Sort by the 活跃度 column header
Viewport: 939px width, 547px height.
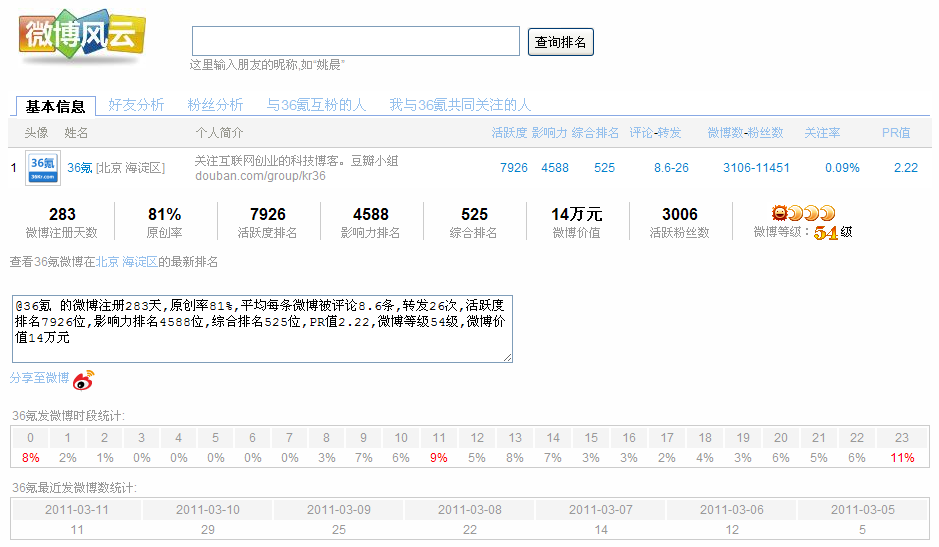(509, 133)
